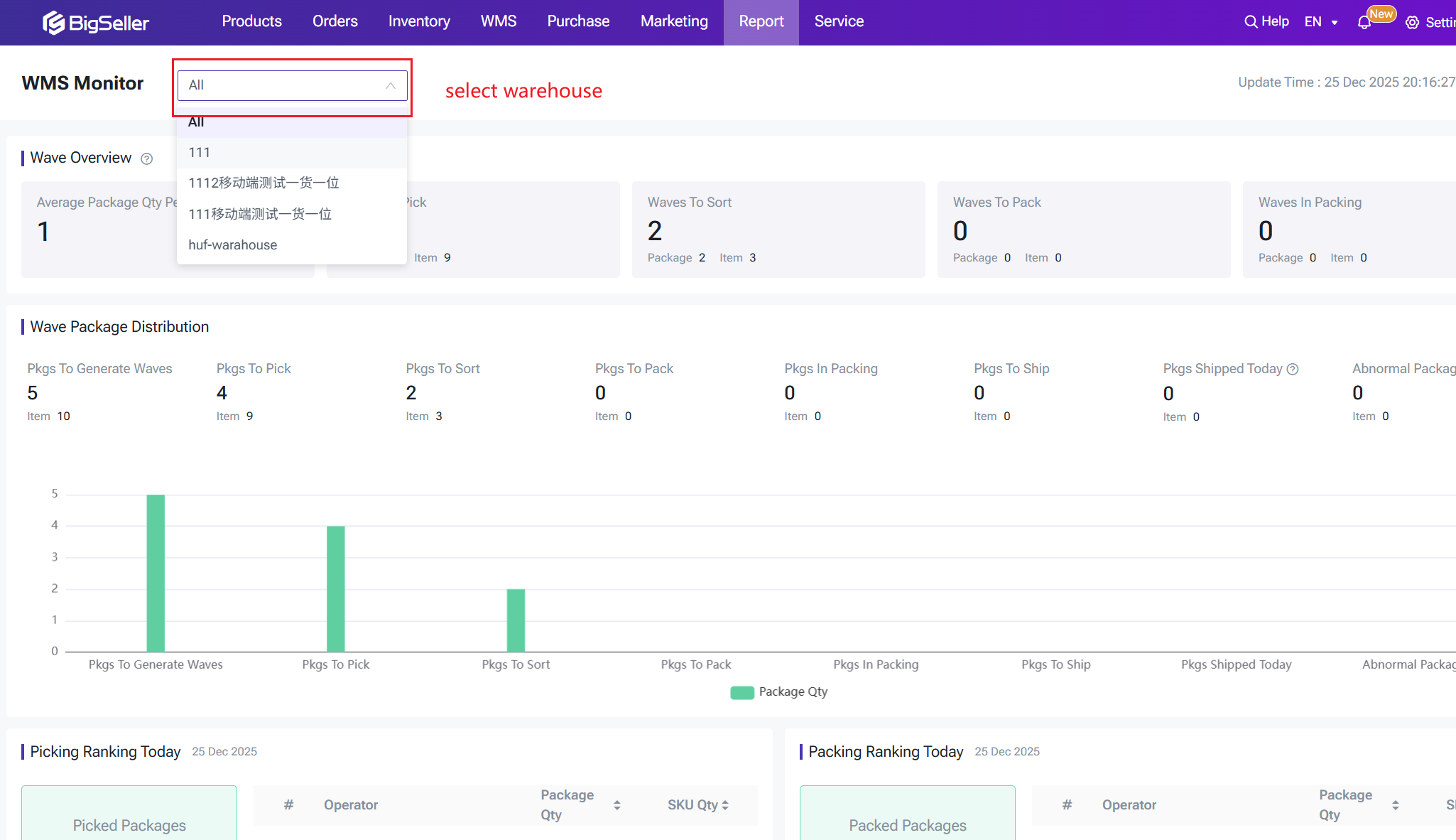Choose warehouse 111 in the dropdown list
The width and height of the screenshot is (1456, 840).
200,153
